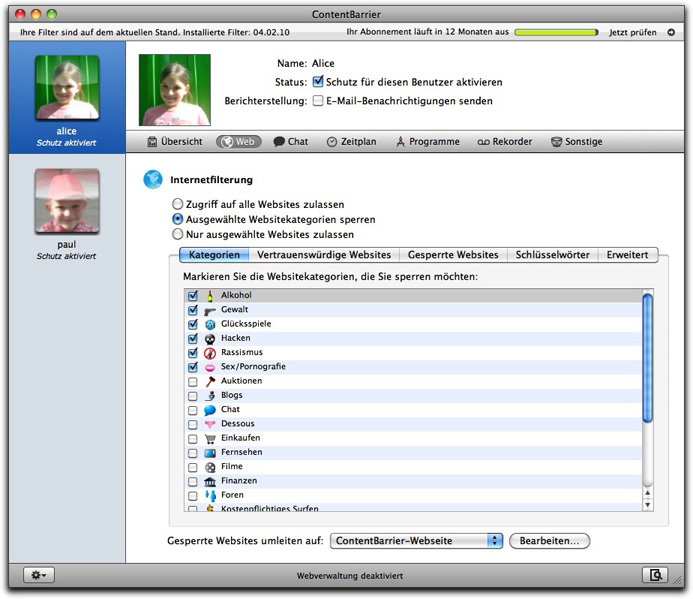693x599 pixels.
Task: Click the subscription progress bar
Action: click(556, 32)
